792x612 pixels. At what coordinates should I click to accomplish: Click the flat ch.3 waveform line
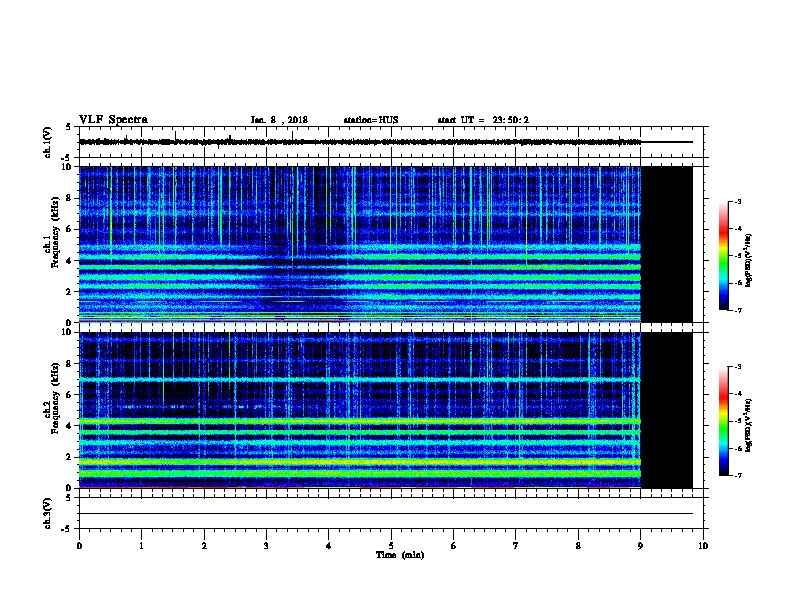(386, 514)
